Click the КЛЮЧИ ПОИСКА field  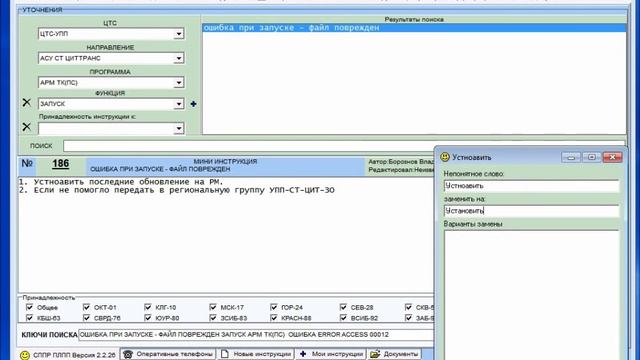[x=256, y=335]
